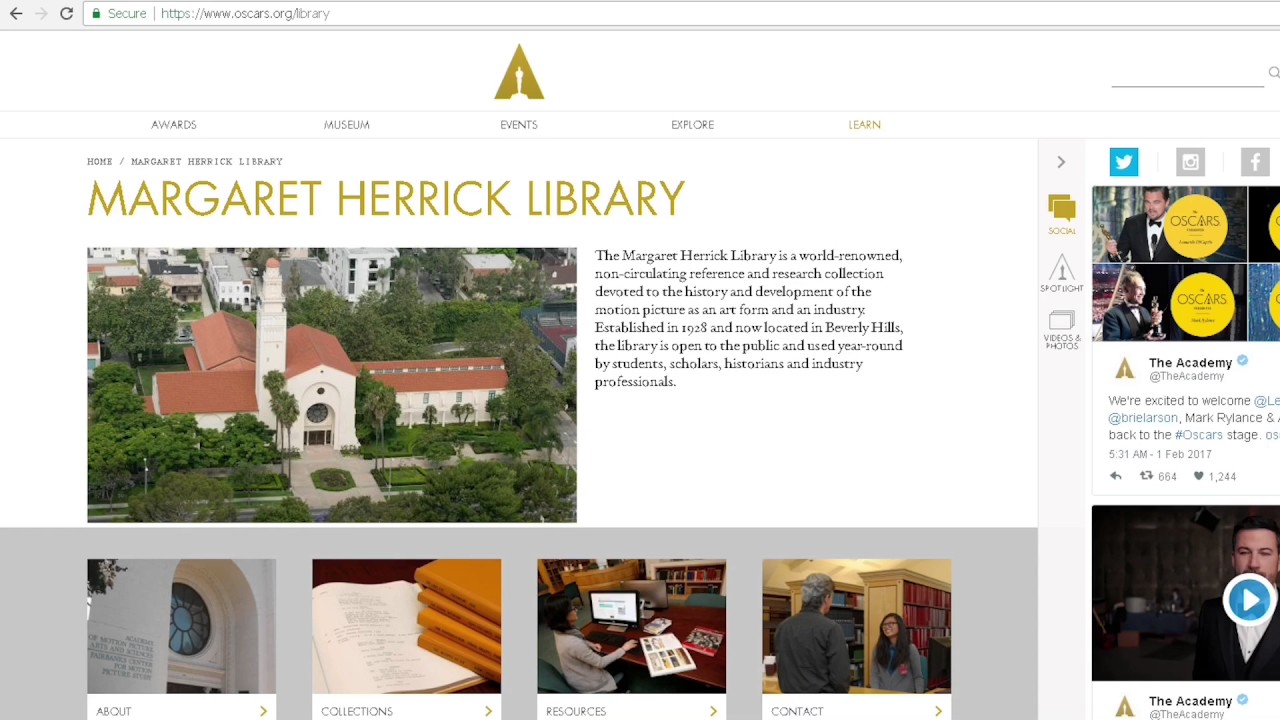This screenshot has width=1280, height=720.
Task: Click Margaret Herrick Library breadcrumb
Action: click(x=207, y=161)
